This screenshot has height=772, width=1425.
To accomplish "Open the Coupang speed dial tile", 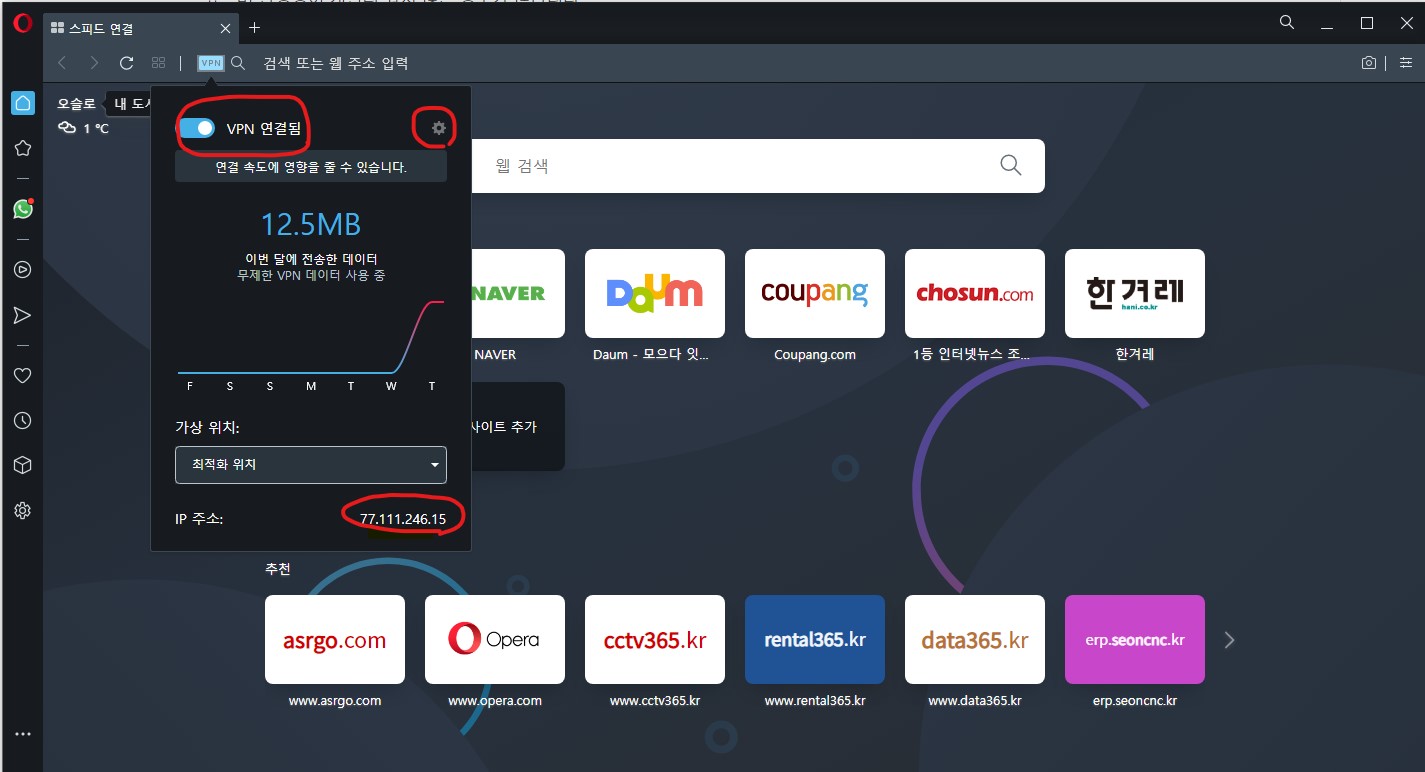I will pyautogui.click(x=815, y=293).
